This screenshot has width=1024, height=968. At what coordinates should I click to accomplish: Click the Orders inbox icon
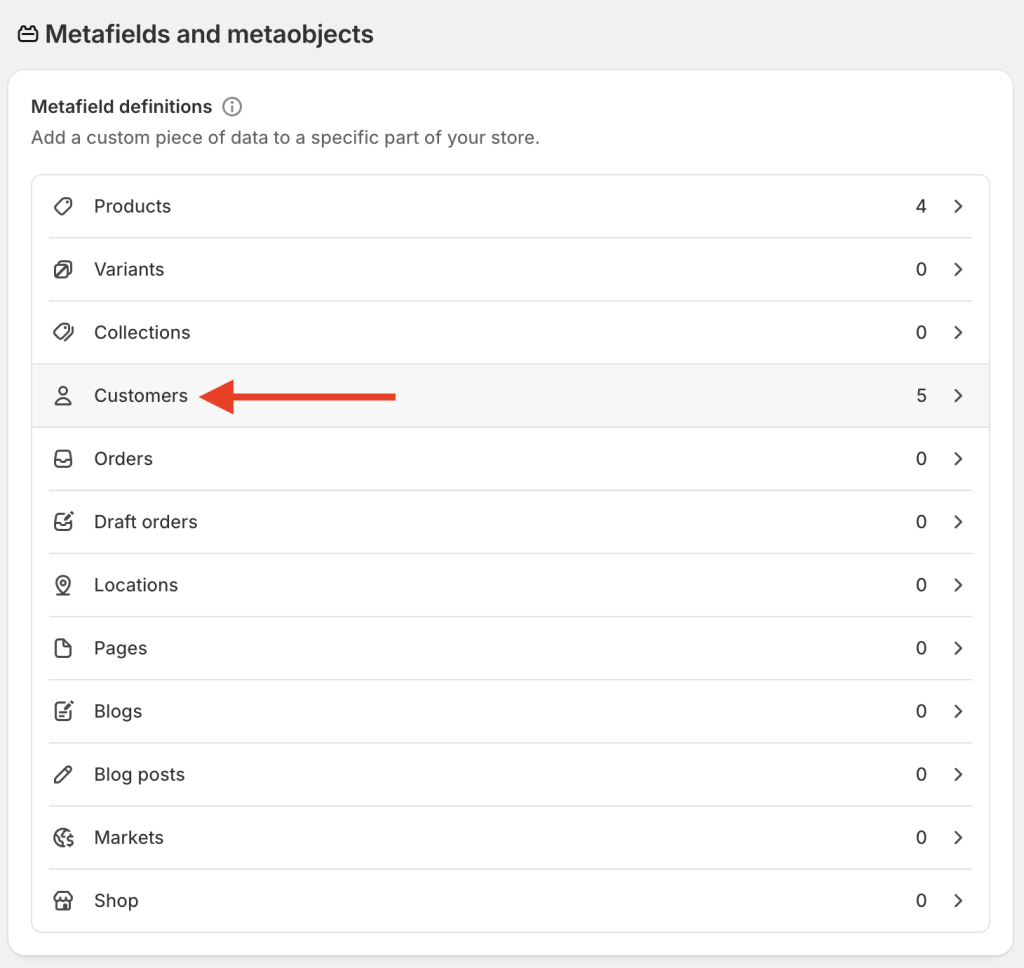[63, 459]
